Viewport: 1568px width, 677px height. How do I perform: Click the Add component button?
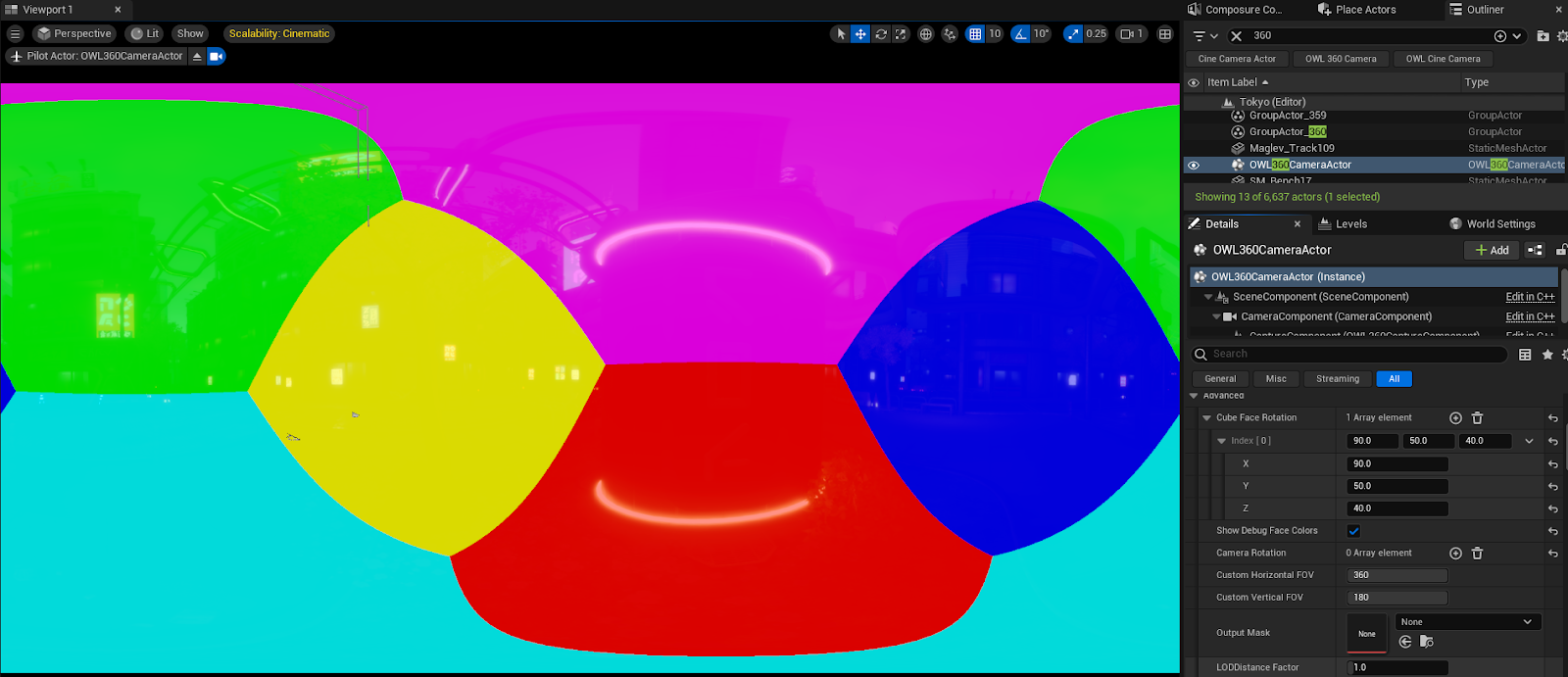(1492, 250)
